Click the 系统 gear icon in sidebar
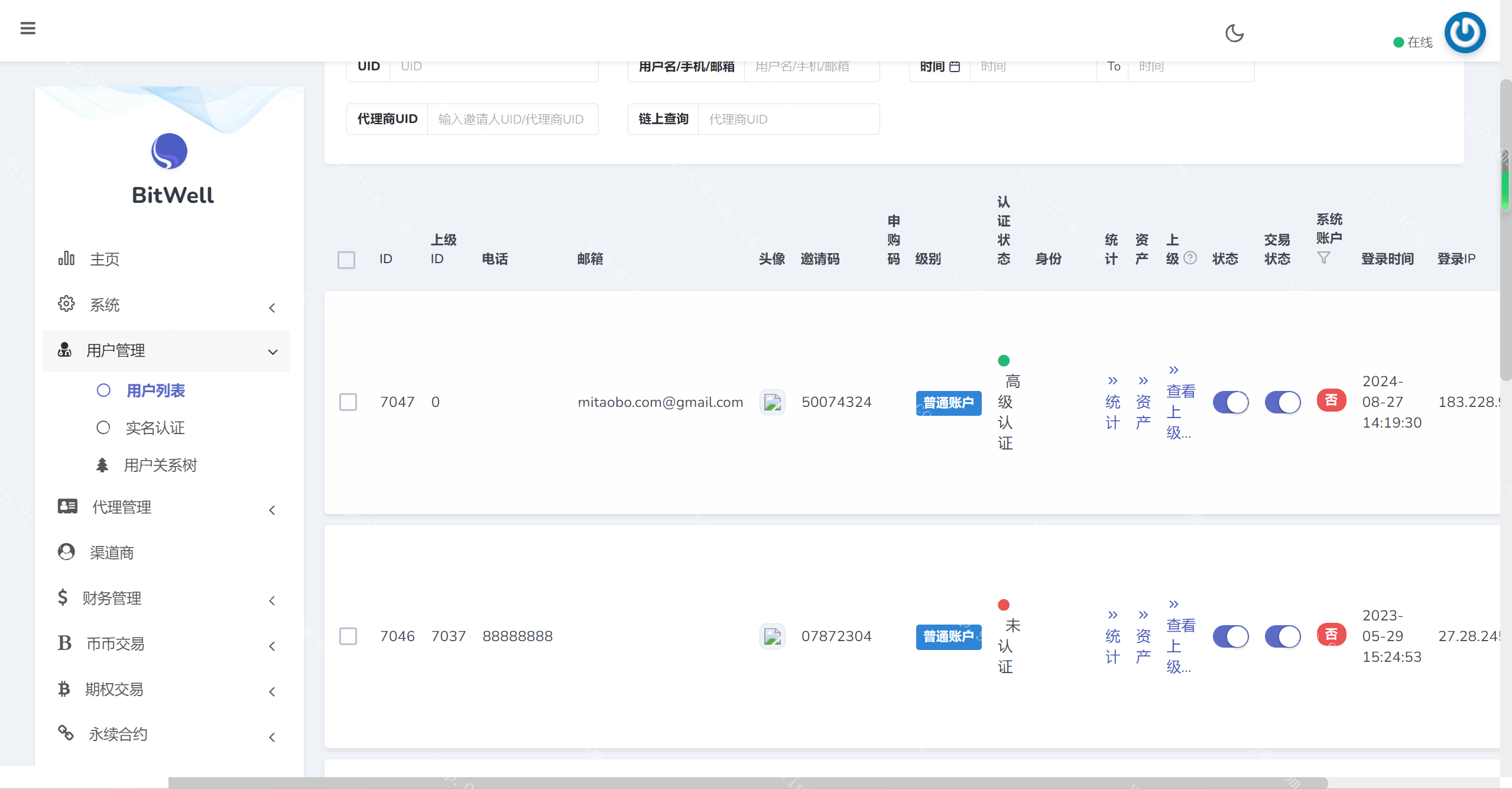This screenshot has width=1512, height=789. tap(66, 304)
